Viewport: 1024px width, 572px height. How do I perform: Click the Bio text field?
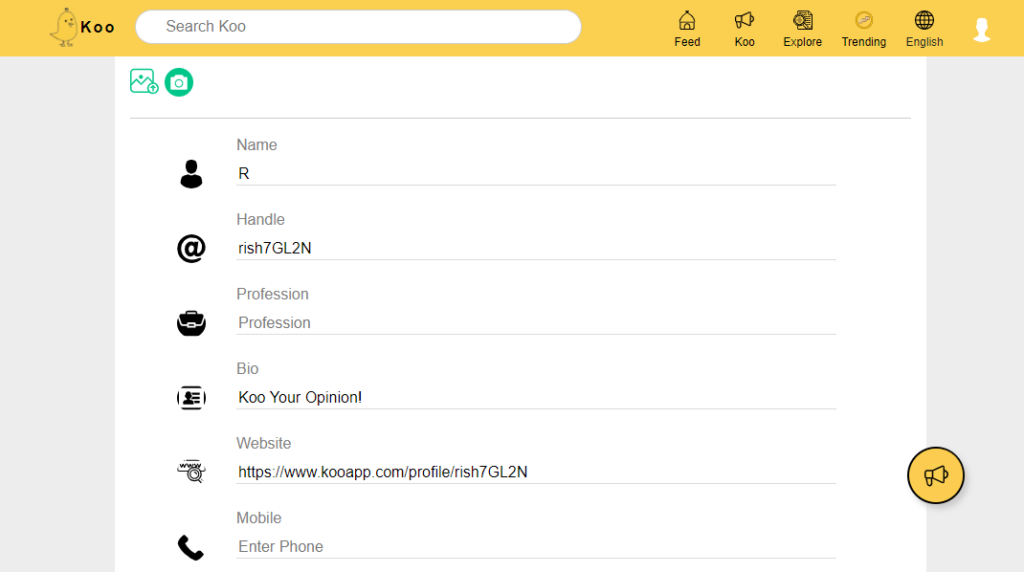pyautogui.click(x=535, y=397)
